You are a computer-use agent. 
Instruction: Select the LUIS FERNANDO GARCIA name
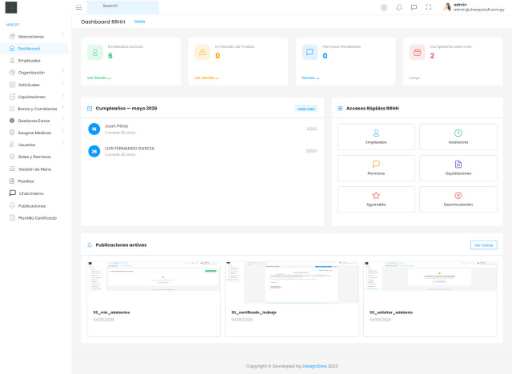click(130, 148)
